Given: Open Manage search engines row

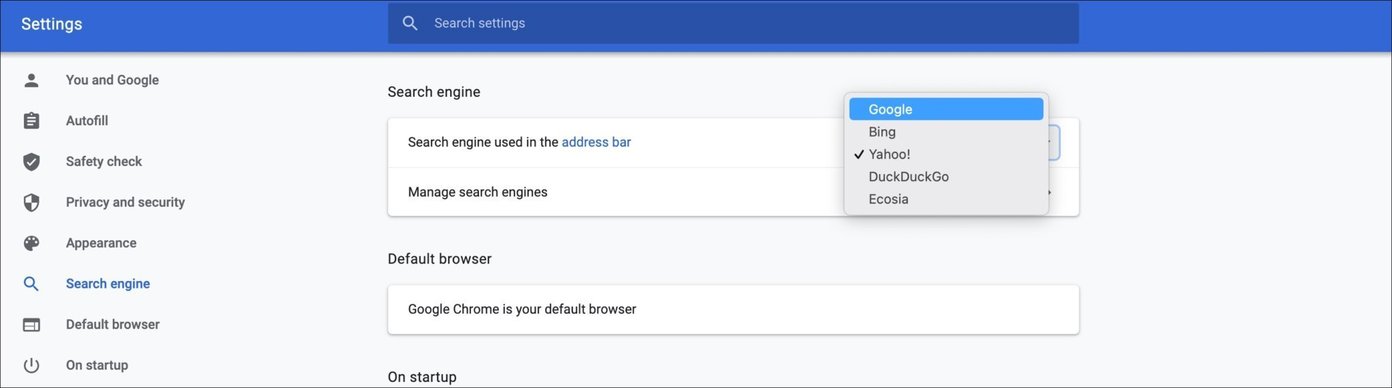Looking at the screenshot, I should (x=733, y=192).
